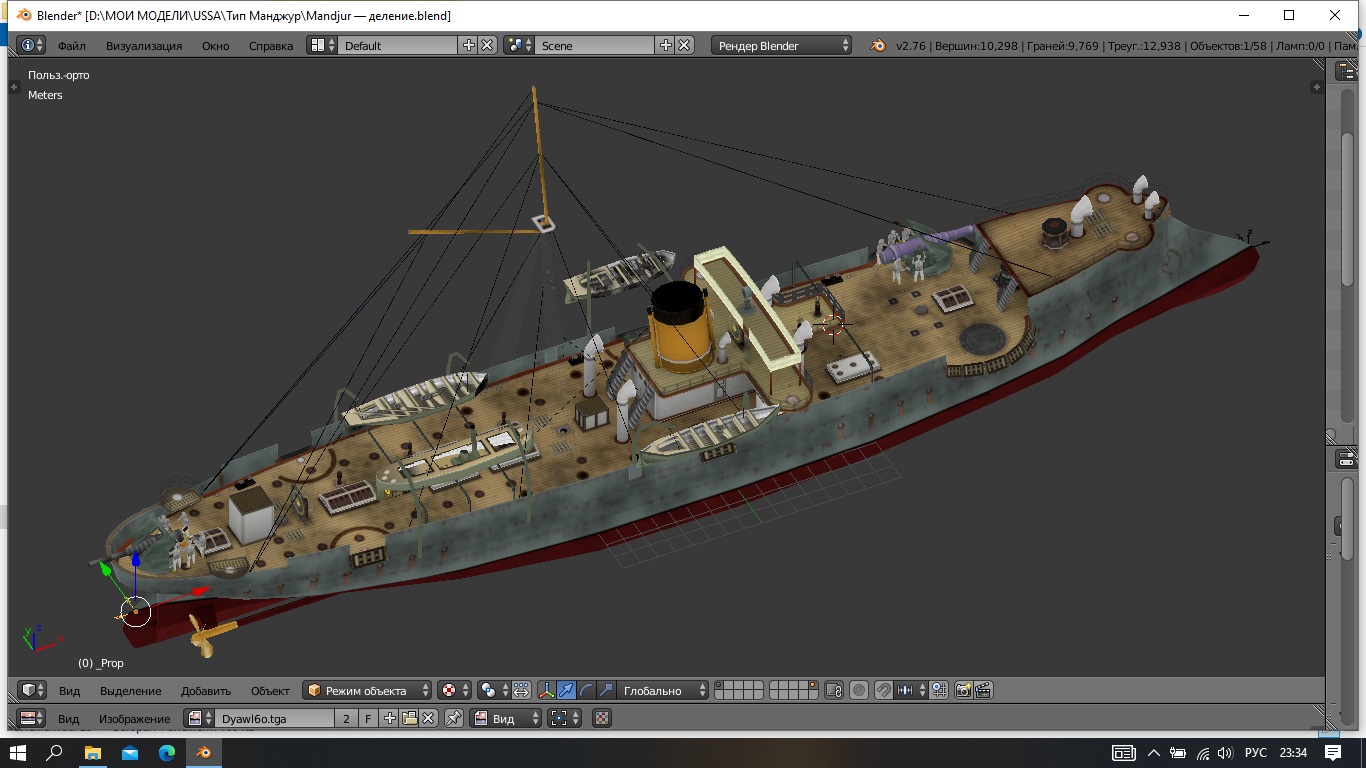
Task: Select the scale manipulator icon
Action: 606,690
